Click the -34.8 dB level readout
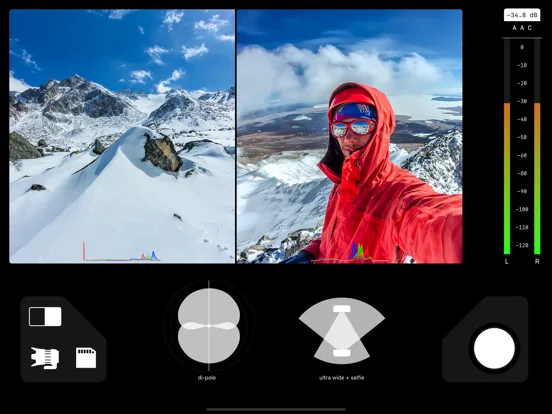552x414 pixels. 522,15
